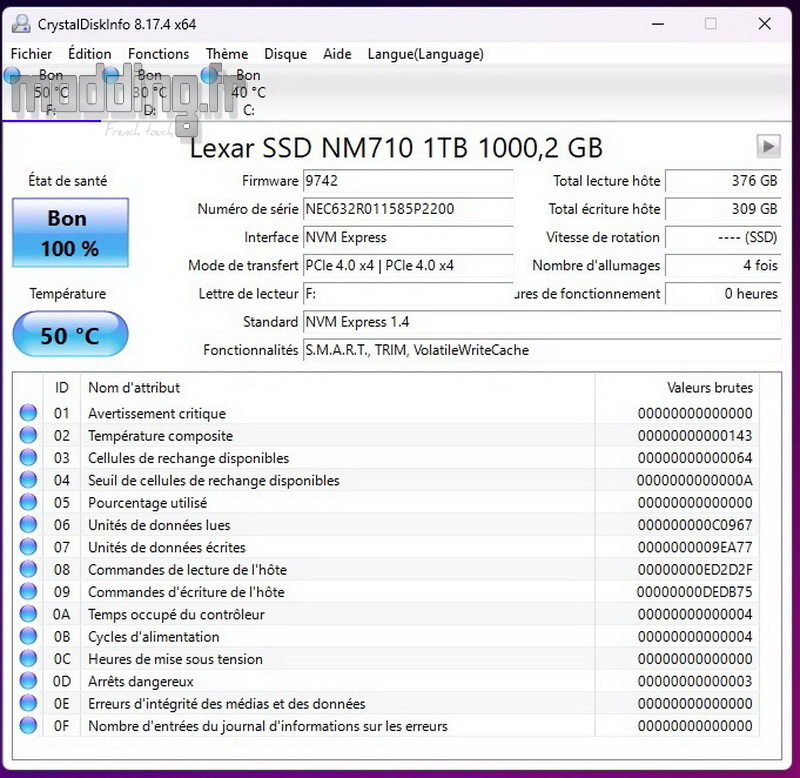Viewport: 800px width, 778px height.
Task: Open the Aide menu
Action: pos(337,54)
